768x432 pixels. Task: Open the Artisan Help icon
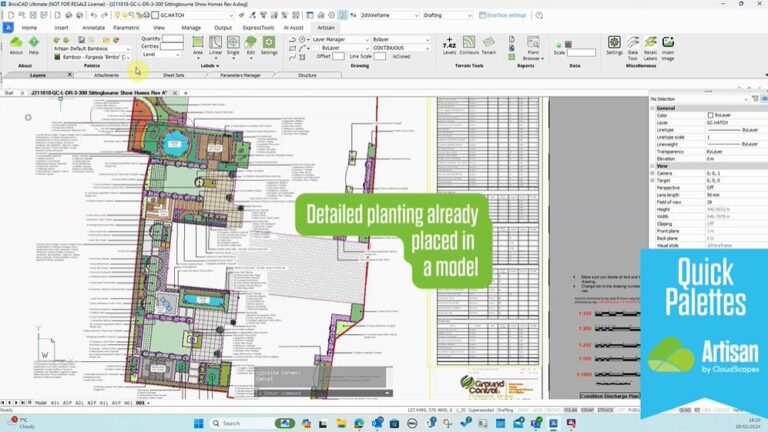tap(34, 46)
